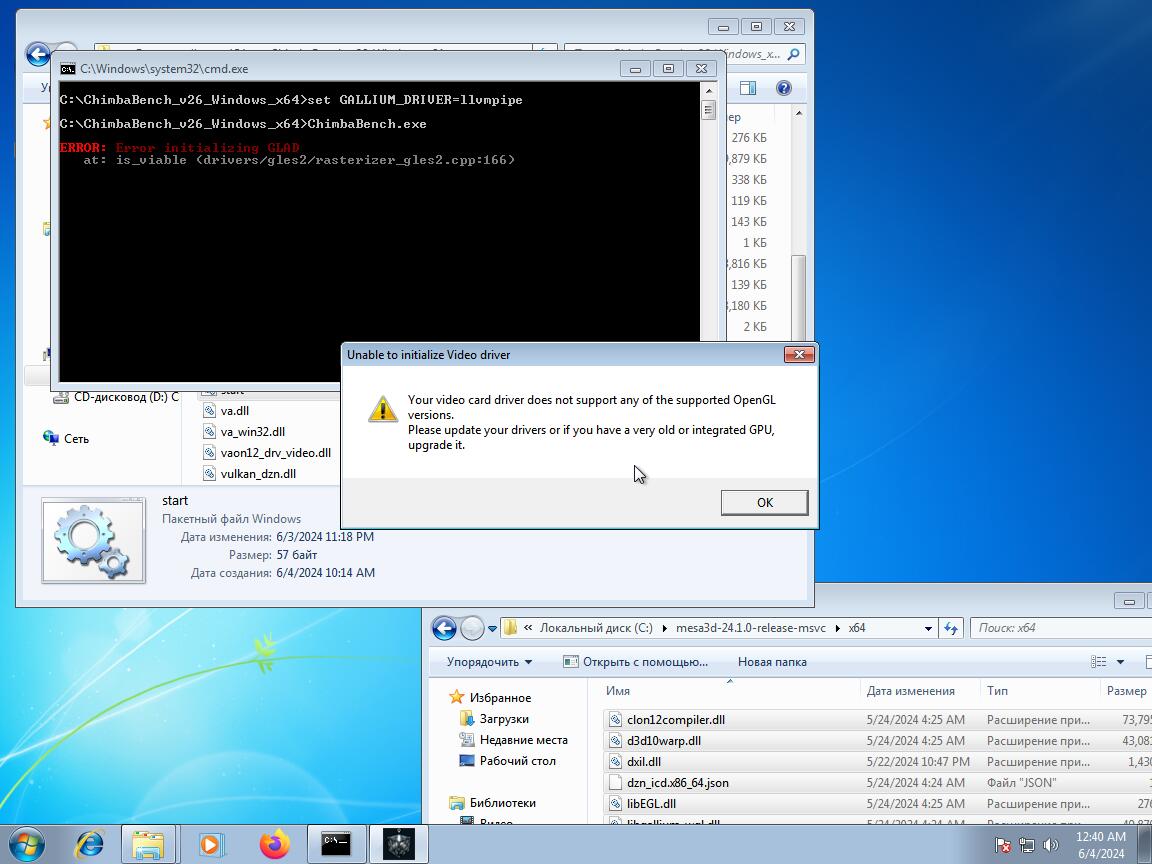Image resolution: width=1152 pixels, height=864 pixels.
Task: Open the Start menu orb
Action: [x=26, y=844]
